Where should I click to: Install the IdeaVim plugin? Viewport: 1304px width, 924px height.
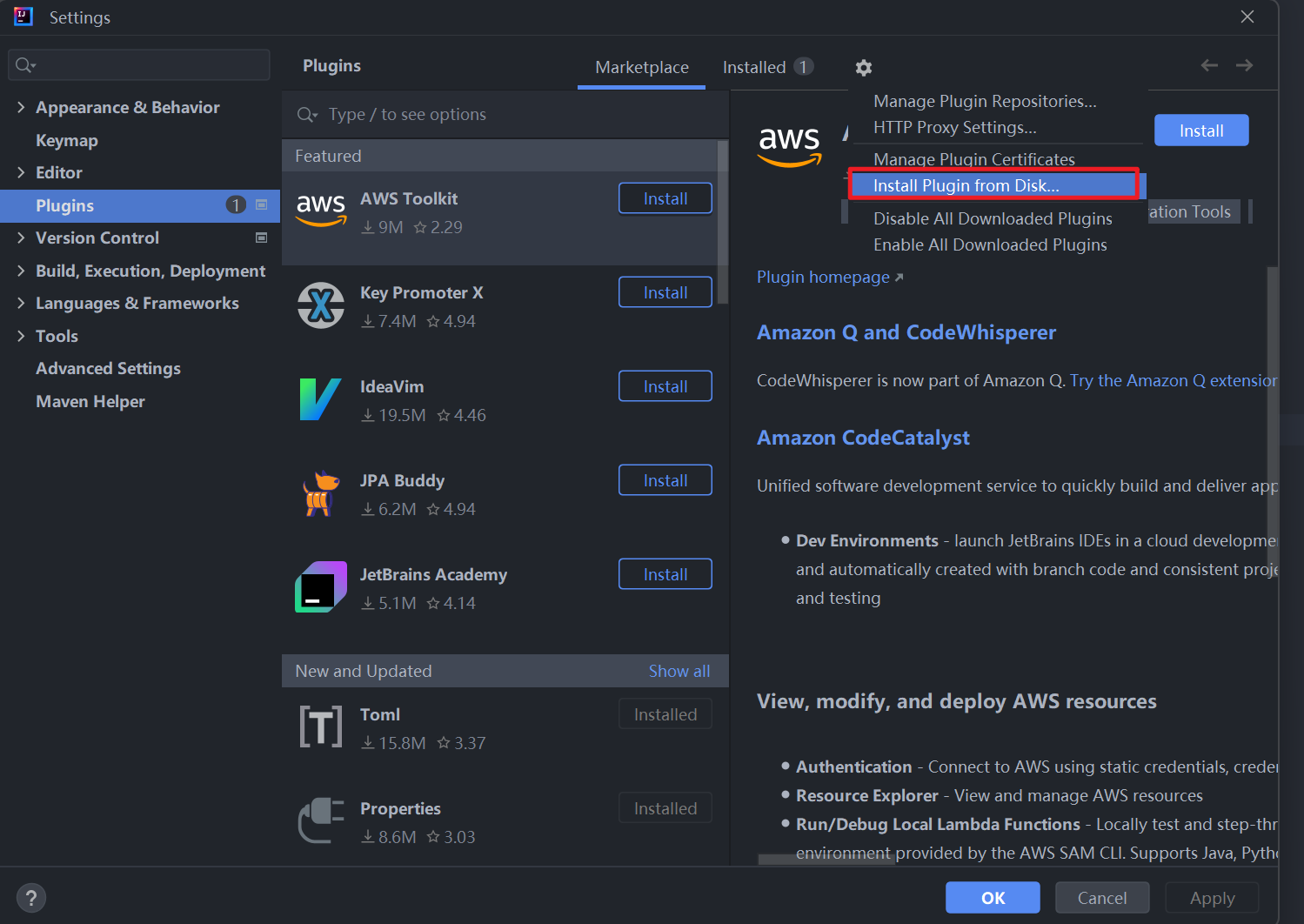coord(665,386)
